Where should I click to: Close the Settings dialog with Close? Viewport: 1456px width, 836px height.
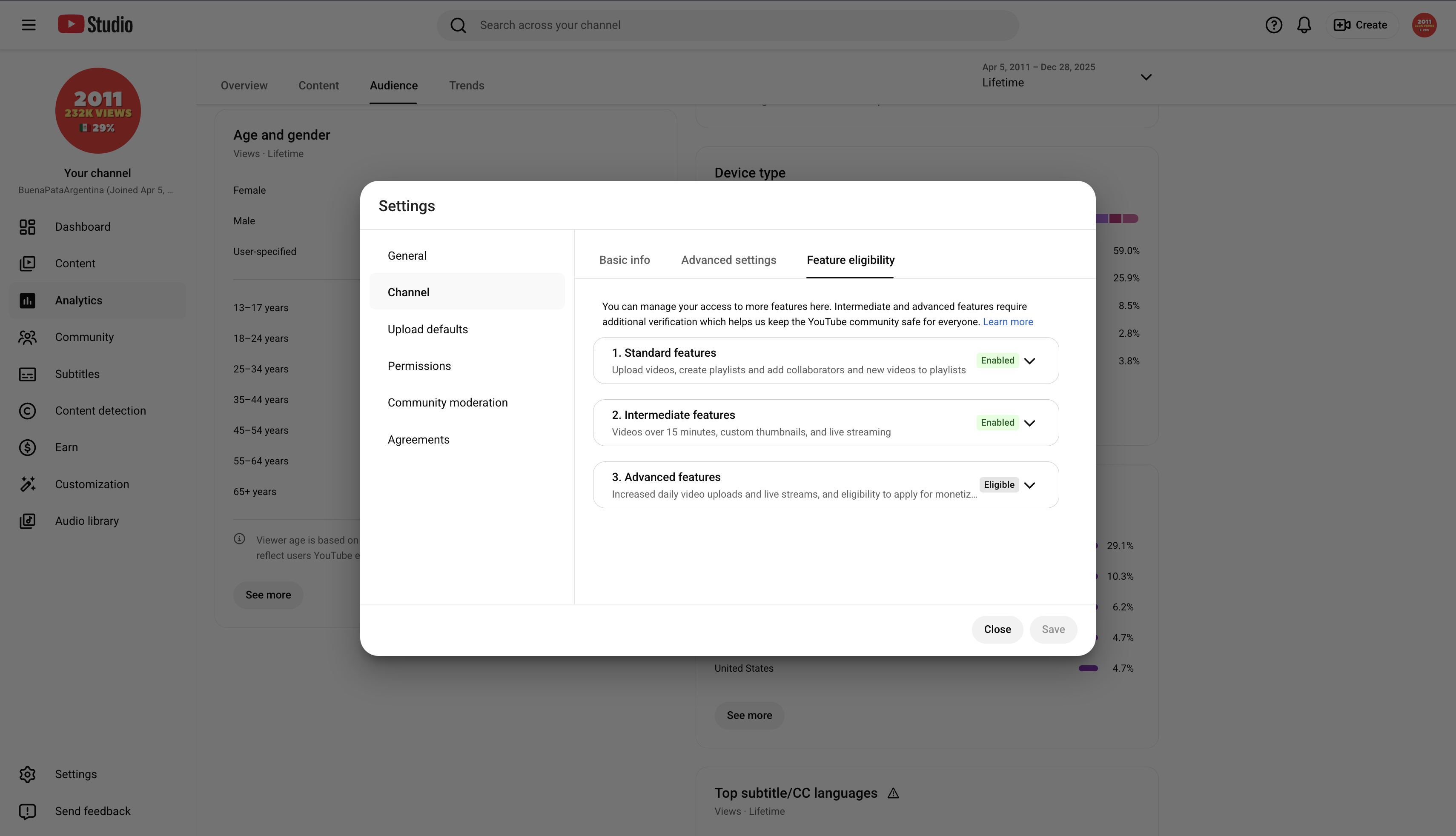click(x=997, y=629)
